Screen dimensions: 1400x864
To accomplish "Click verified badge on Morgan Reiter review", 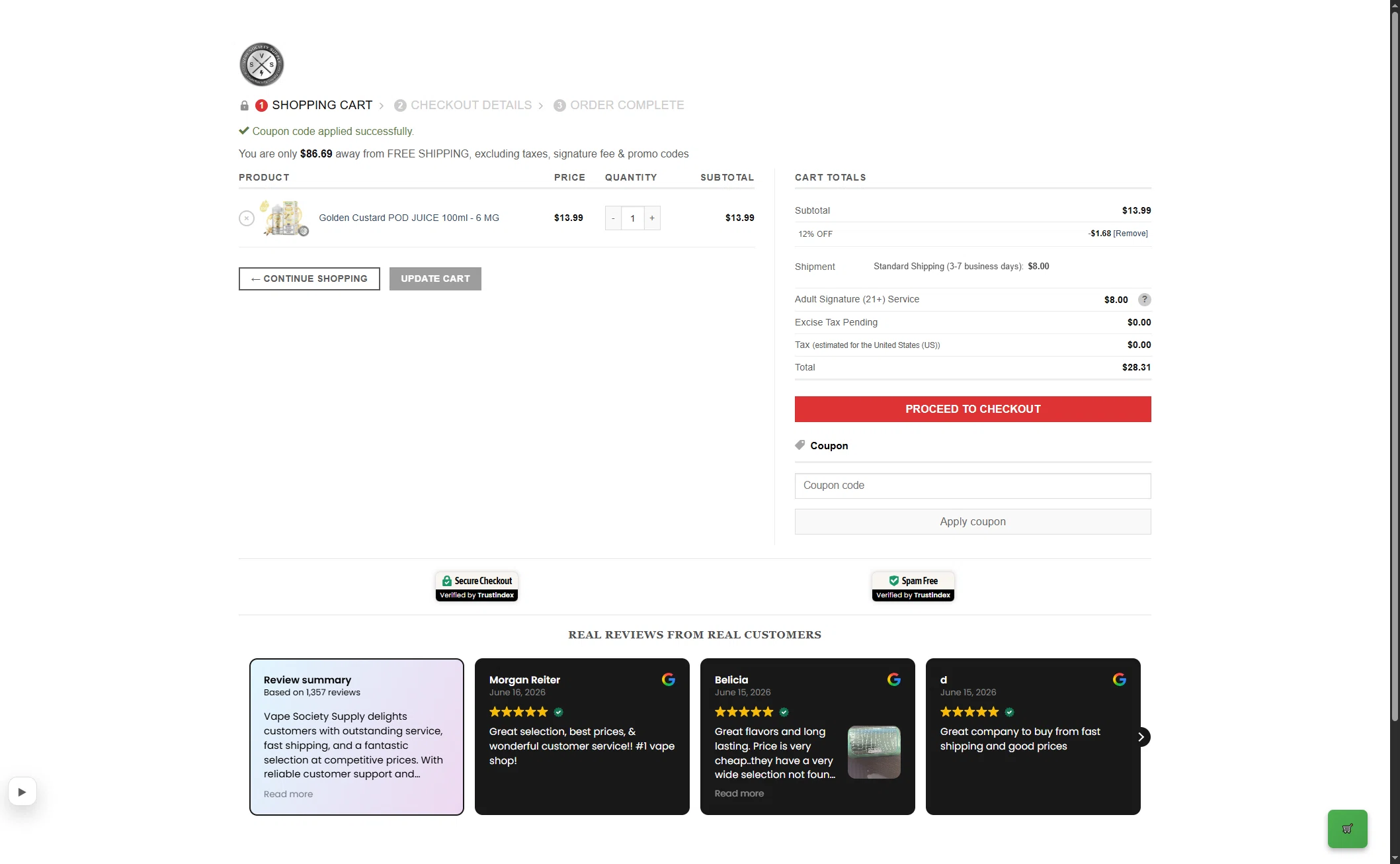I will tap(559, 713).
